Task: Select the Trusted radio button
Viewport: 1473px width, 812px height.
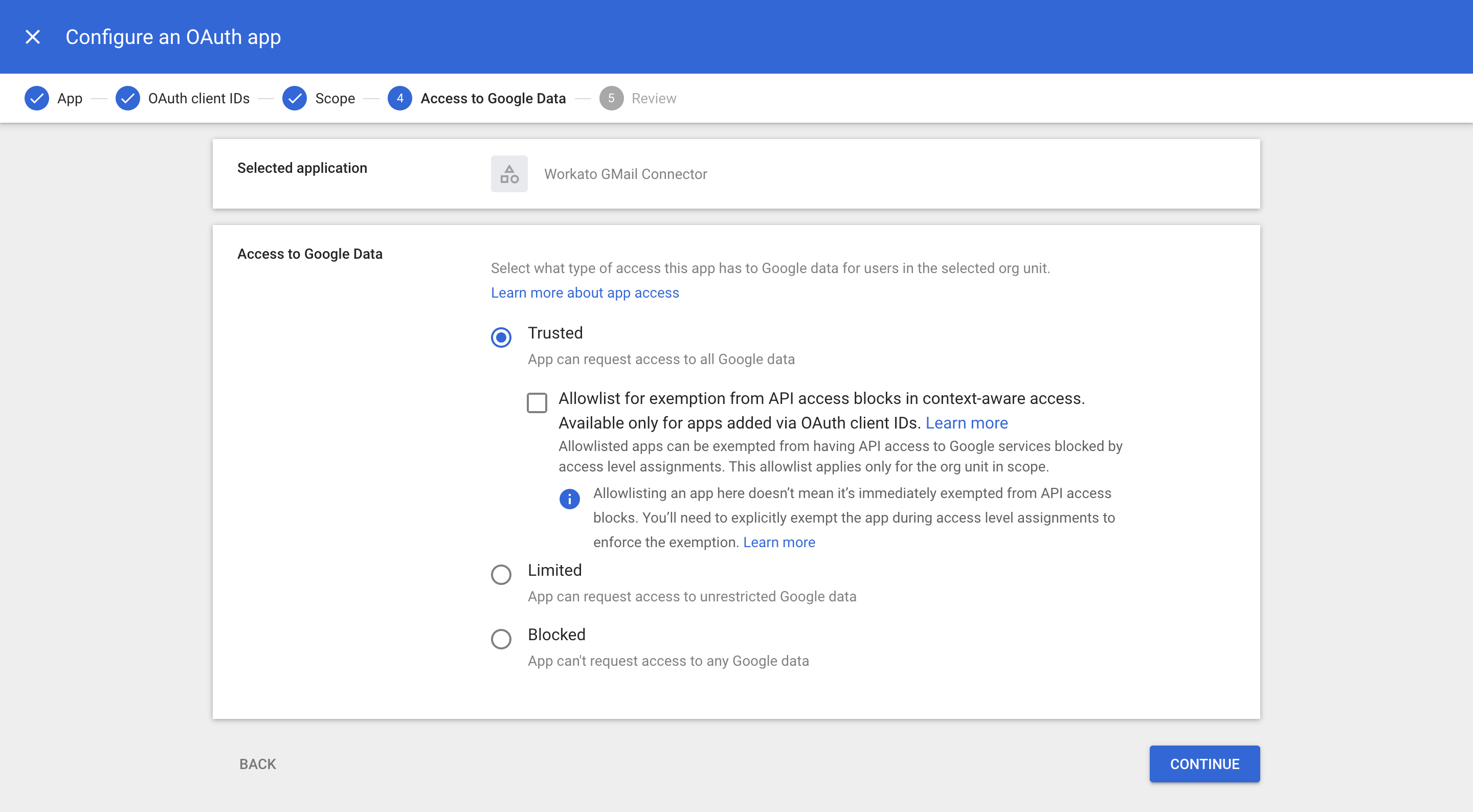Action: (x=501, y=337)
